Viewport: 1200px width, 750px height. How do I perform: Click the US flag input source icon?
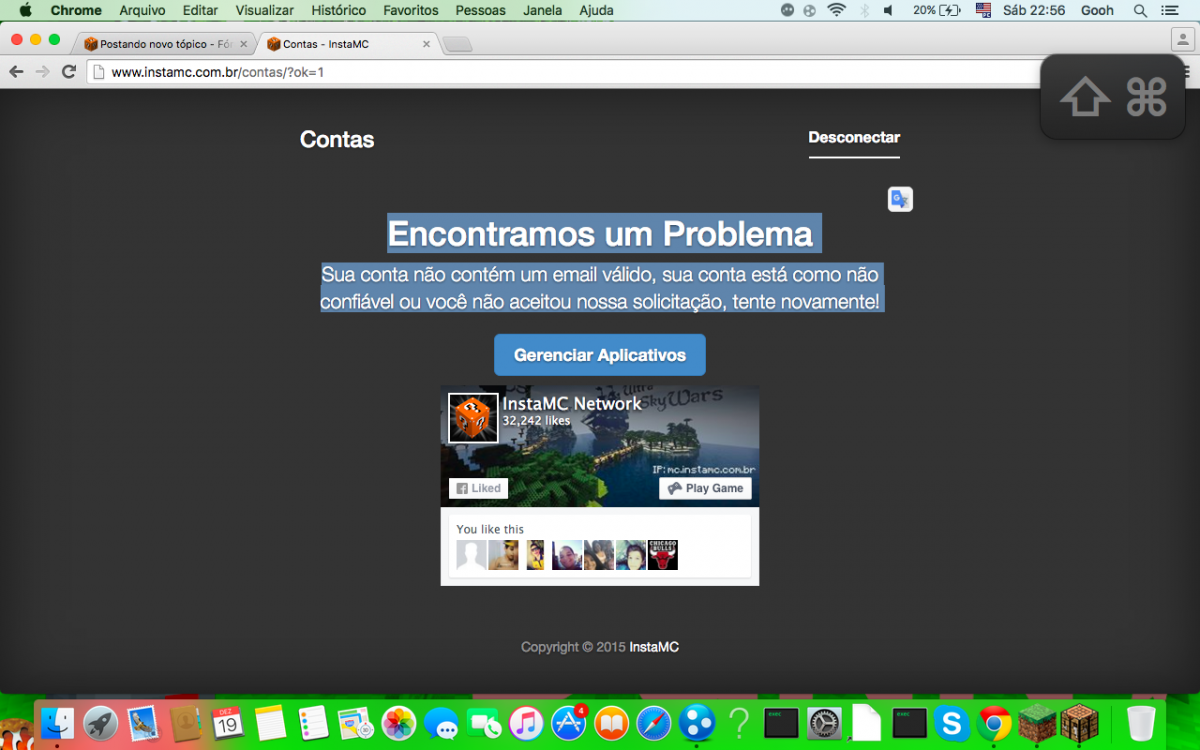(983, 10)
